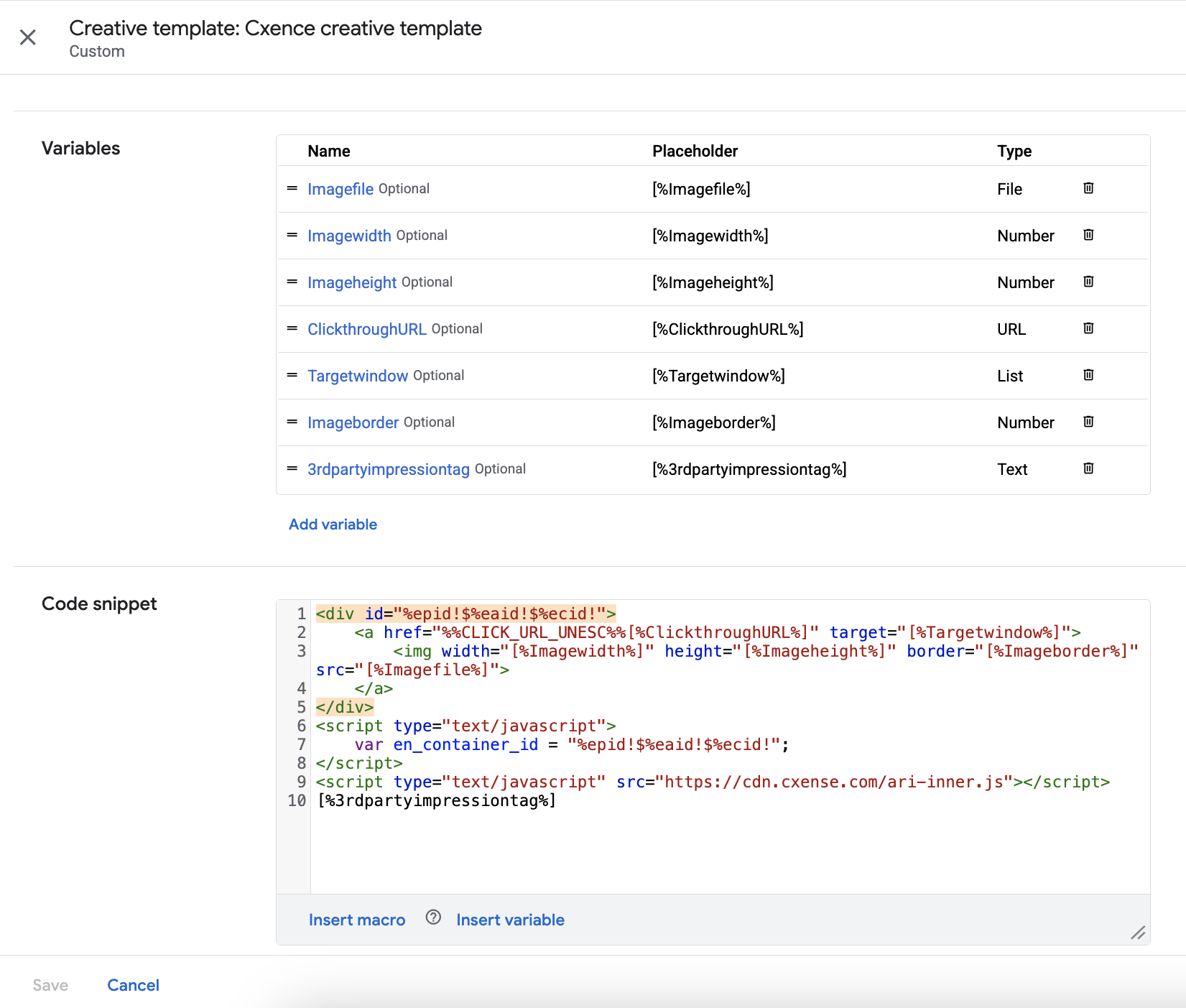Click drag handle of Imagefile row
This screenshot has width=1186, height=1008.
tap(292, 188)
